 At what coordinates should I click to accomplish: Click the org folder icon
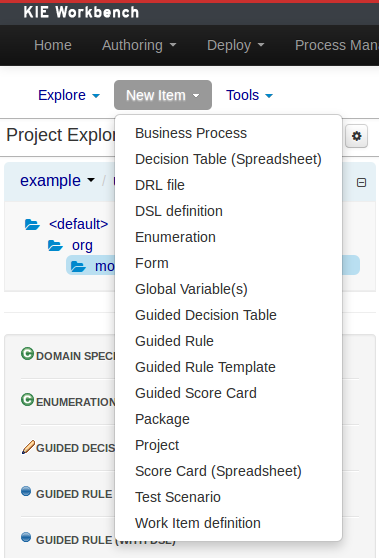pyautogui.click(x=55, y=245)
